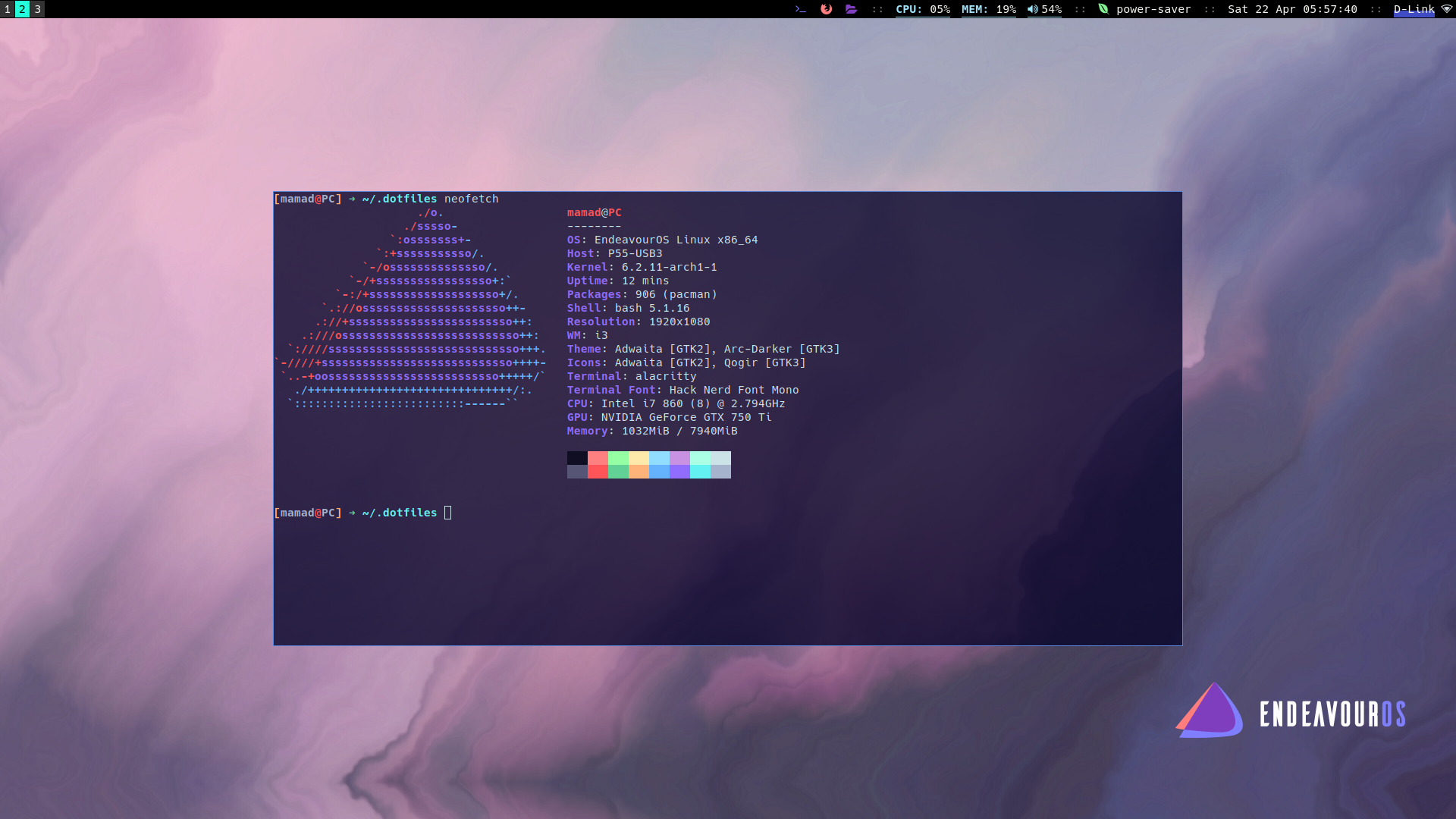
Task: Select workspace 2 in the bar
Action: 22,9
